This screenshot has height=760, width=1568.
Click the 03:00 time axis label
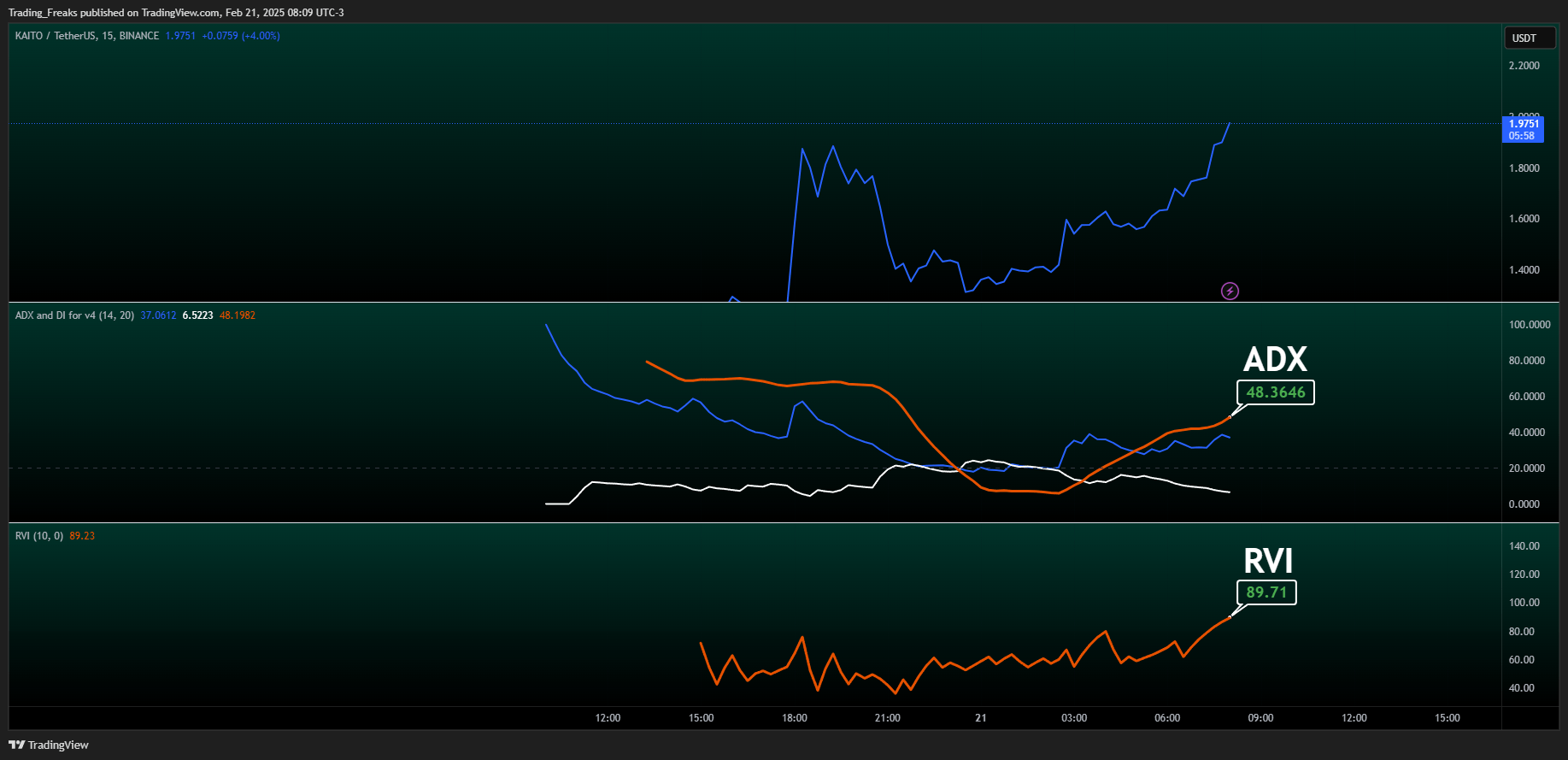[x=1074, y=718]
